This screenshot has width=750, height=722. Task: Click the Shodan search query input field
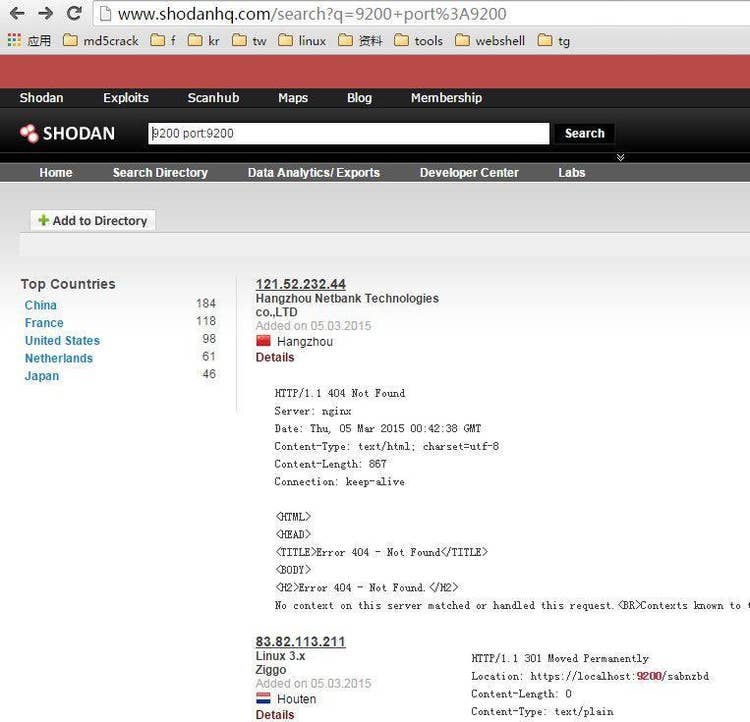[x=348, y=133]
